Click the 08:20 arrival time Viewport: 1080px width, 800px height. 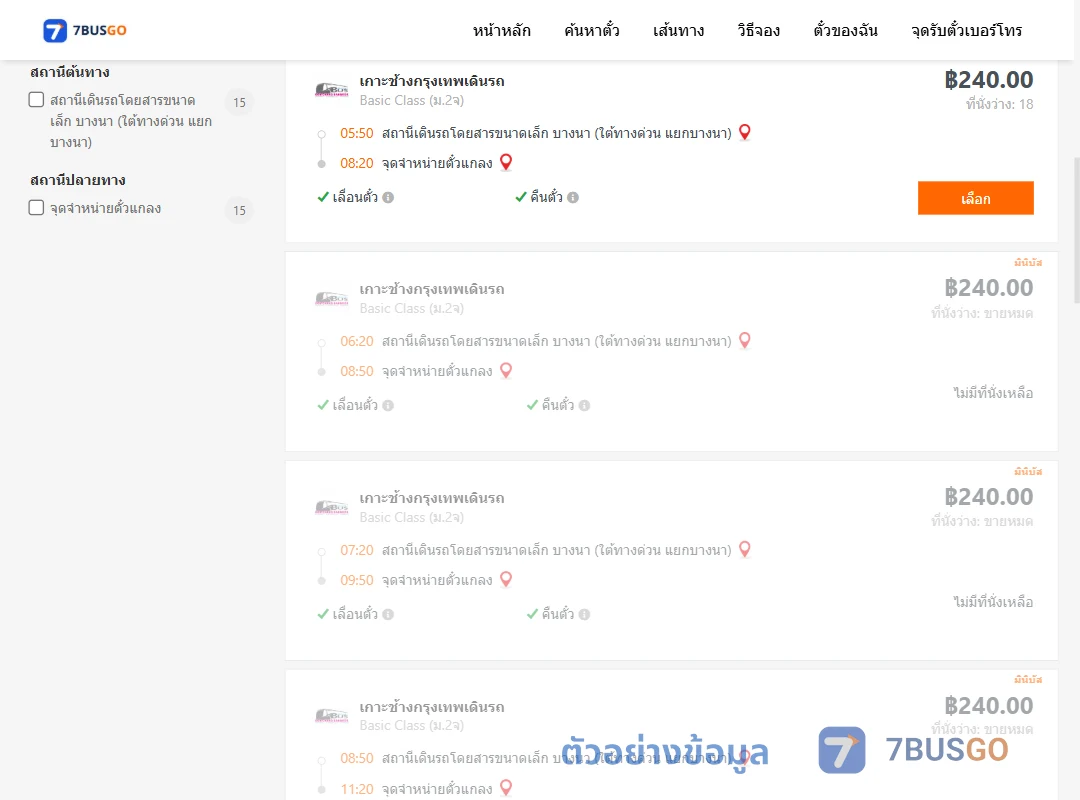point(357,163)
